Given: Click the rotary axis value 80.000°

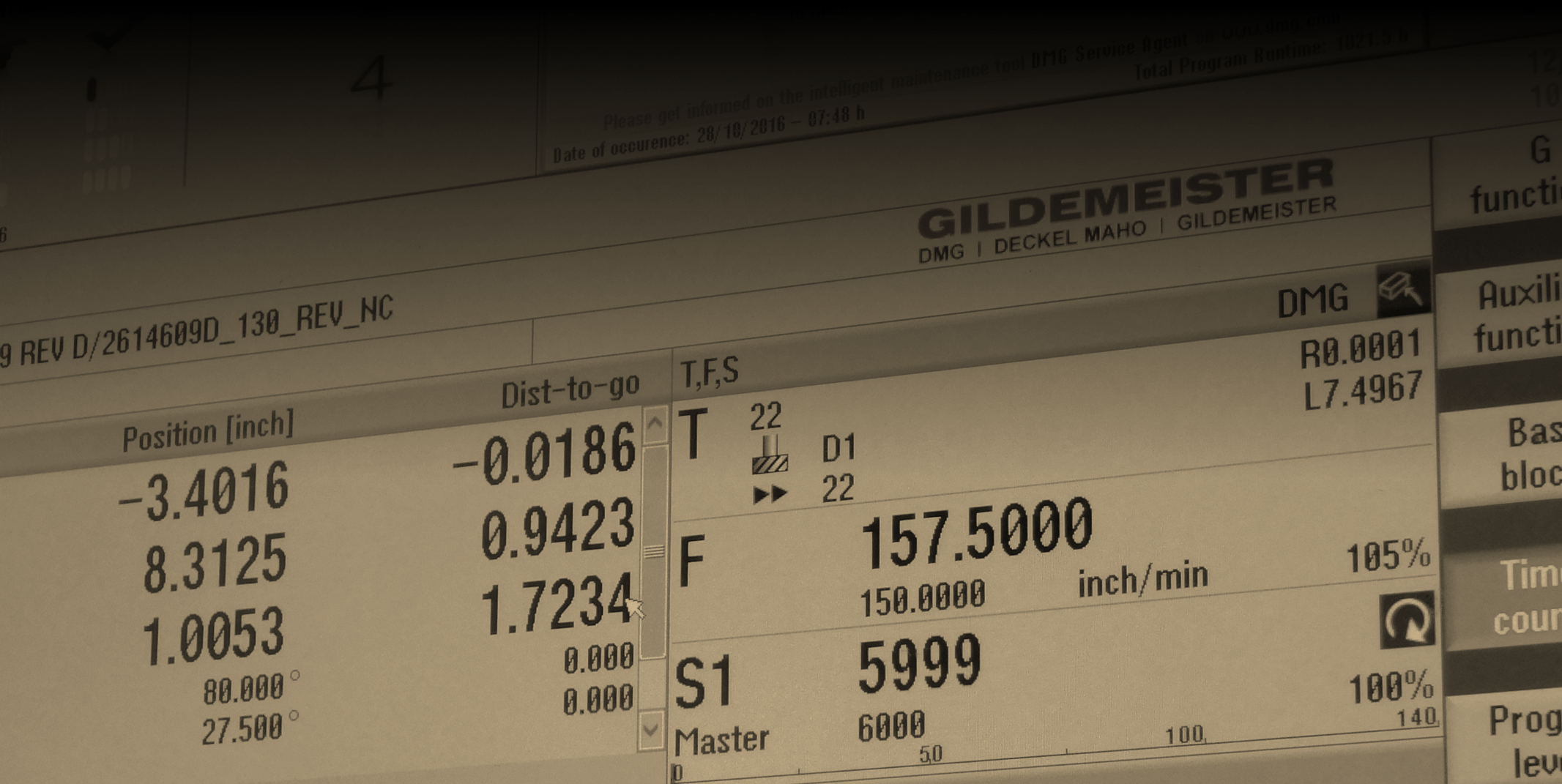Looking at the screenshot, I should pyautogui.click(x=251, y=688).
